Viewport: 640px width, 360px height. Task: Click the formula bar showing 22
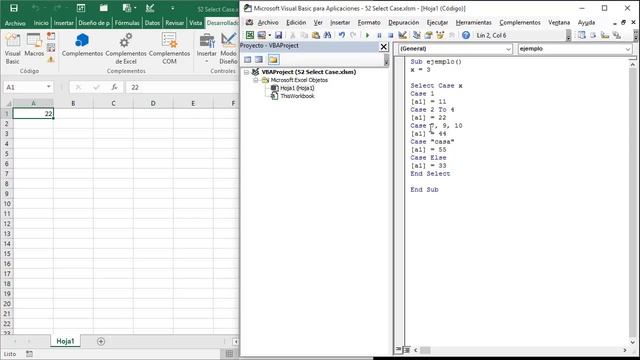[182, 87]
